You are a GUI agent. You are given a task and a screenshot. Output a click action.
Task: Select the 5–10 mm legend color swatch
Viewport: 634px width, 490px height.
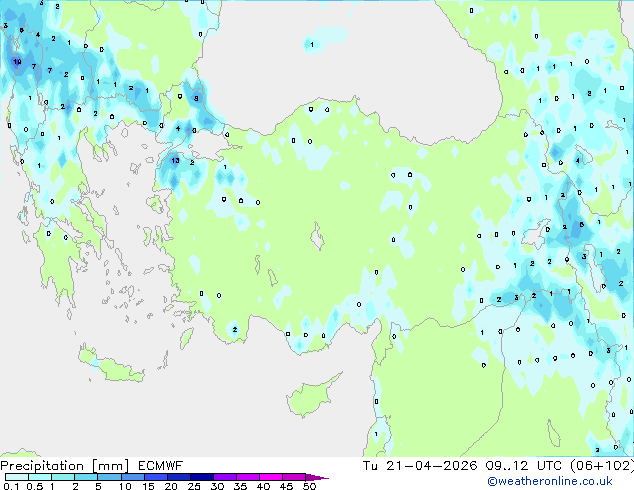pyautogui.click(x=109, y=477)
